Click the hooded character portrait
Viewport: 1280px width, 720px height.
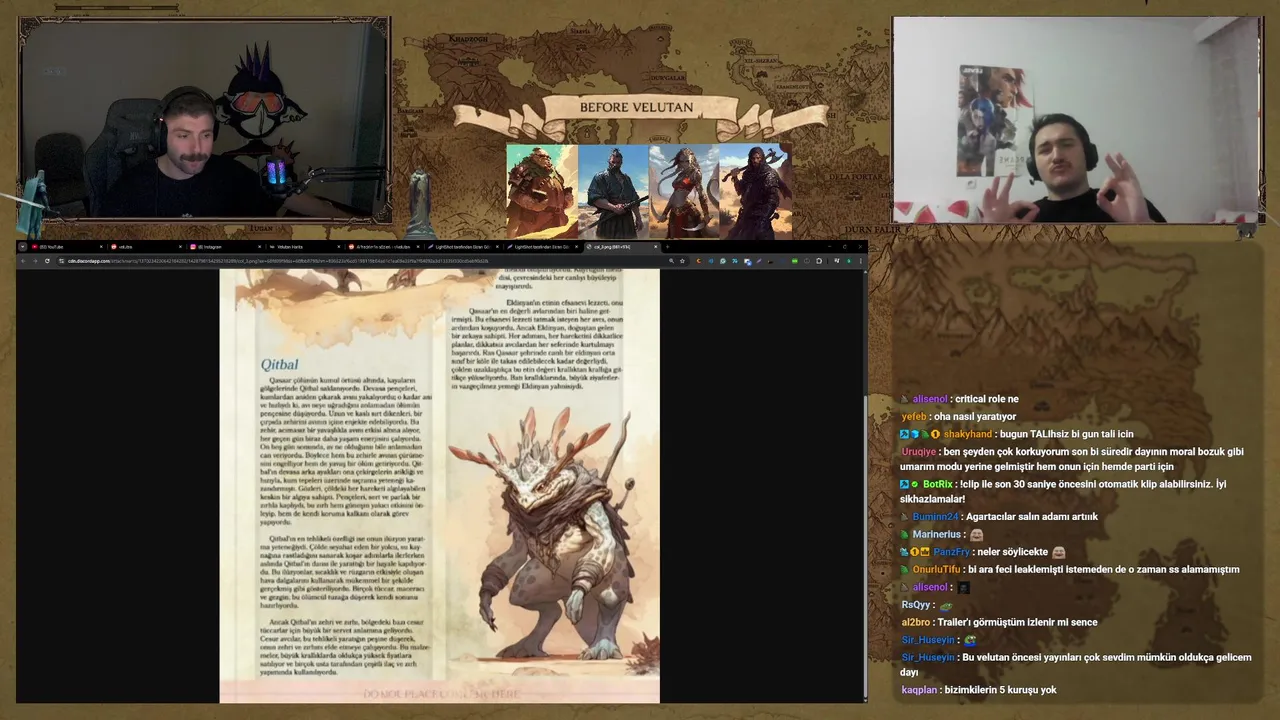[x=755, y=190]
